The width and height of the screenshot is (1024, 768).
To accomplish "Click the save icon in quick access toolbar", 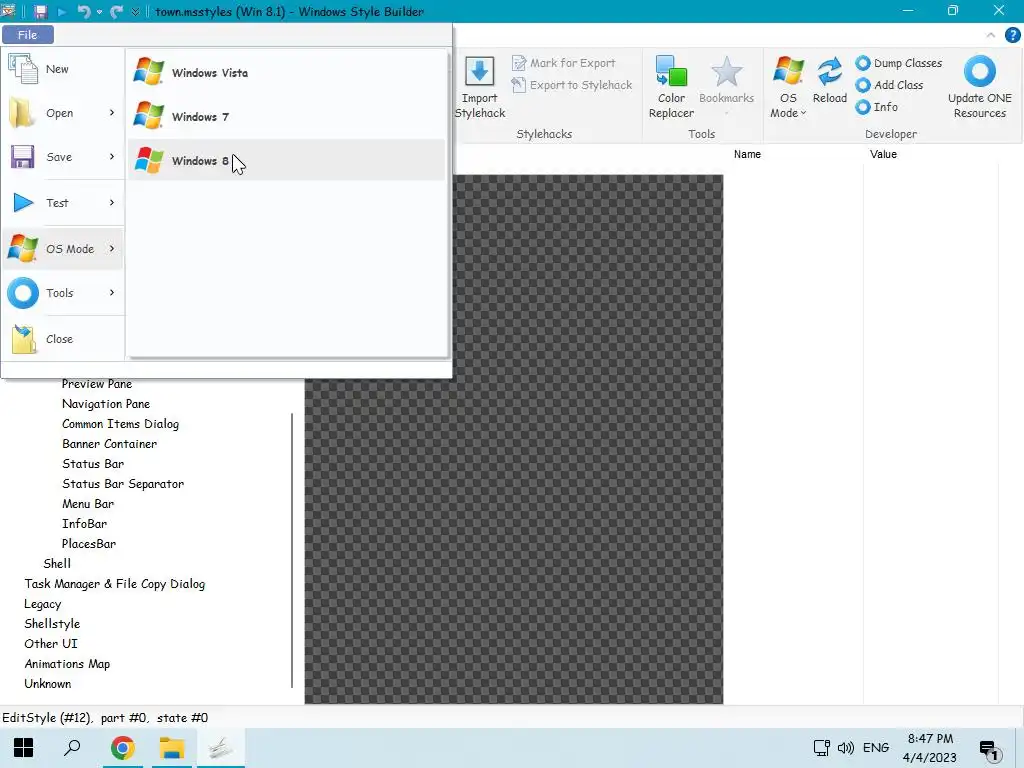I will point(40,11).
